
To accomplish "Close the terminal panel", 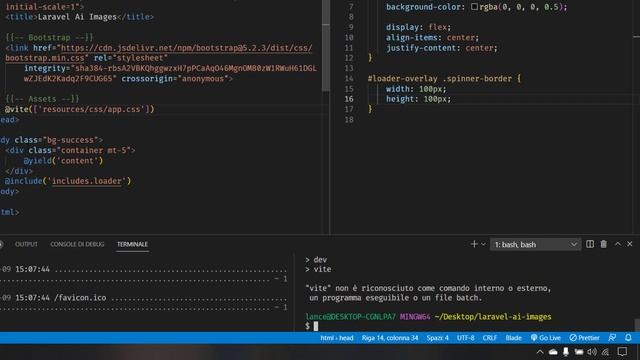I will coord(630,244).
